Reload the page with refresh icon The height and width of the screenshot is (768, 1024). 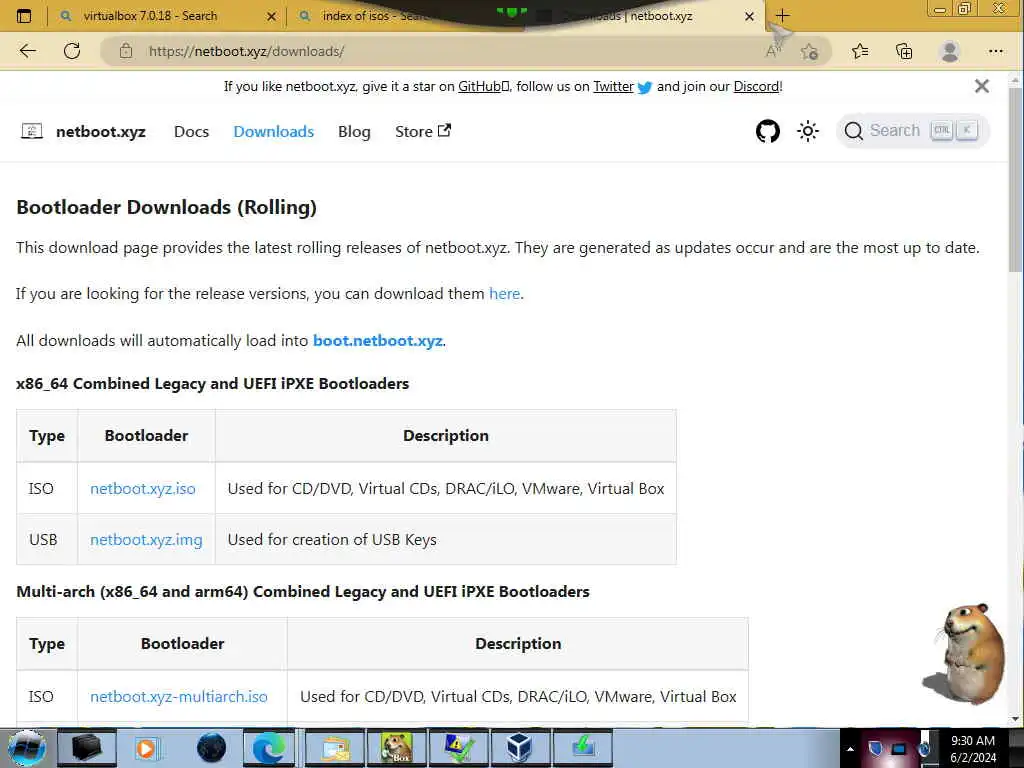(x=72, y=51)
